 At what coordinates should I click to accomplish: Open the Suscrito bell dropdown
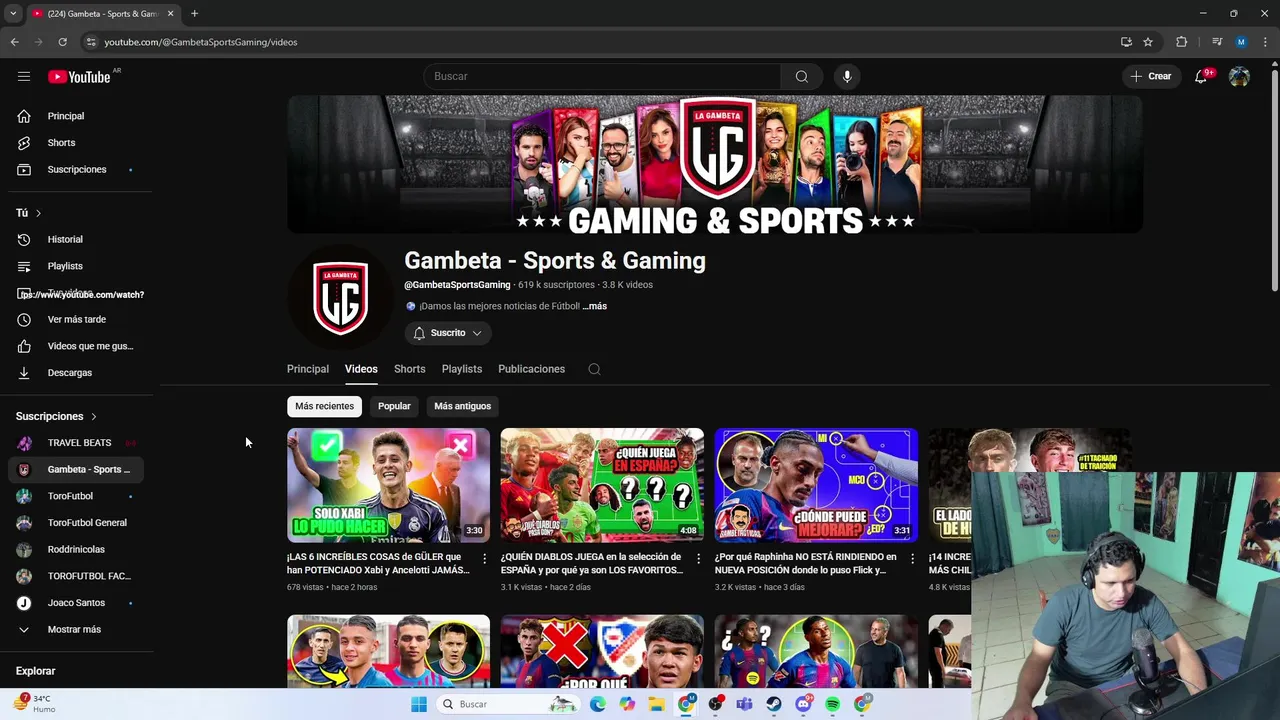tap(448, 333)
